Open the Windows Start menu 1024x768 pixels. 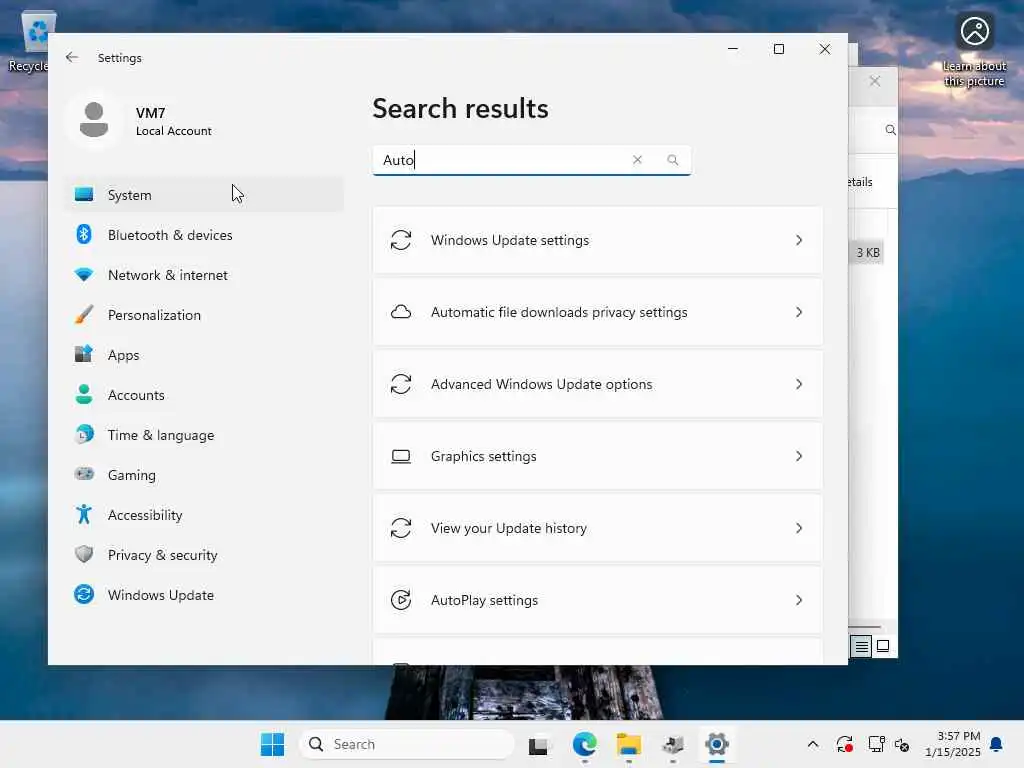click(x=272, y=744)
